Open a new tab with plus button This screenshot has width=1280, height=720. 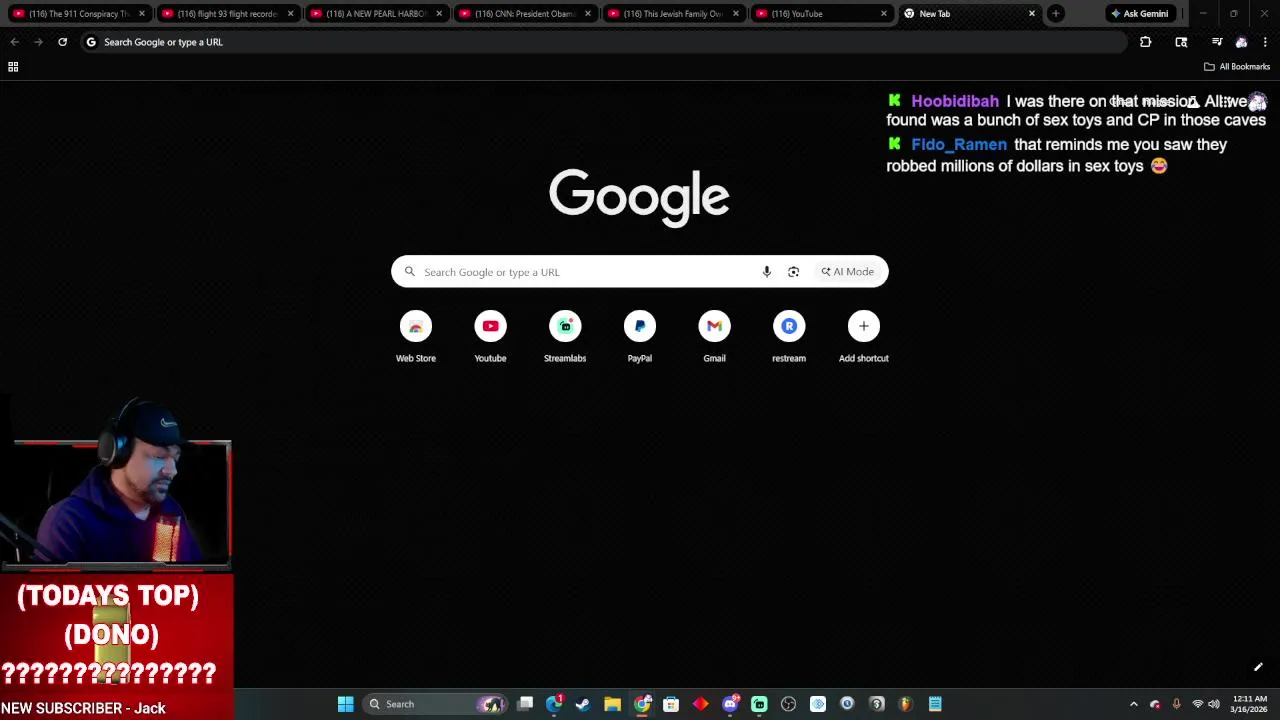(x=1056, y=14)
